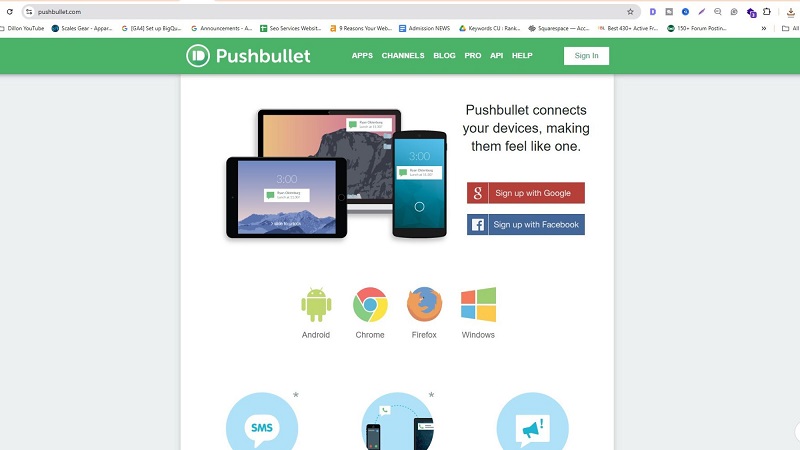Open the APPS menu item

click(362, 56)
